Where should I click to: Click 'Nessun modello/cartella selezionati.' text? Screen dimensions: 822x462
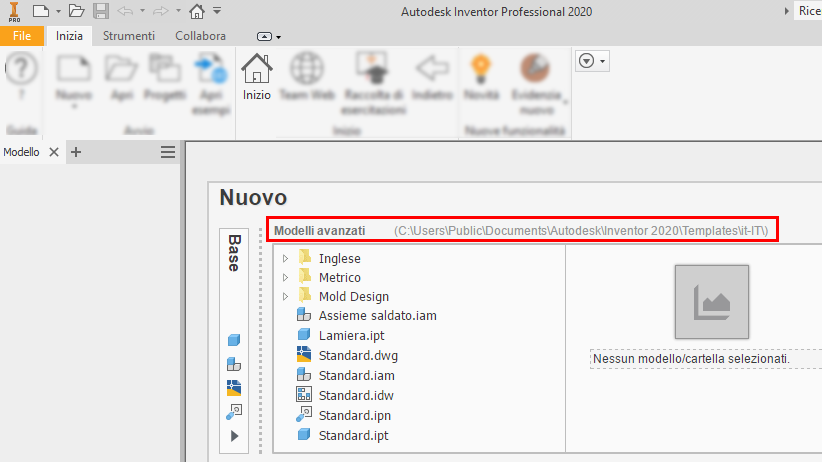[x=691, y=359]
